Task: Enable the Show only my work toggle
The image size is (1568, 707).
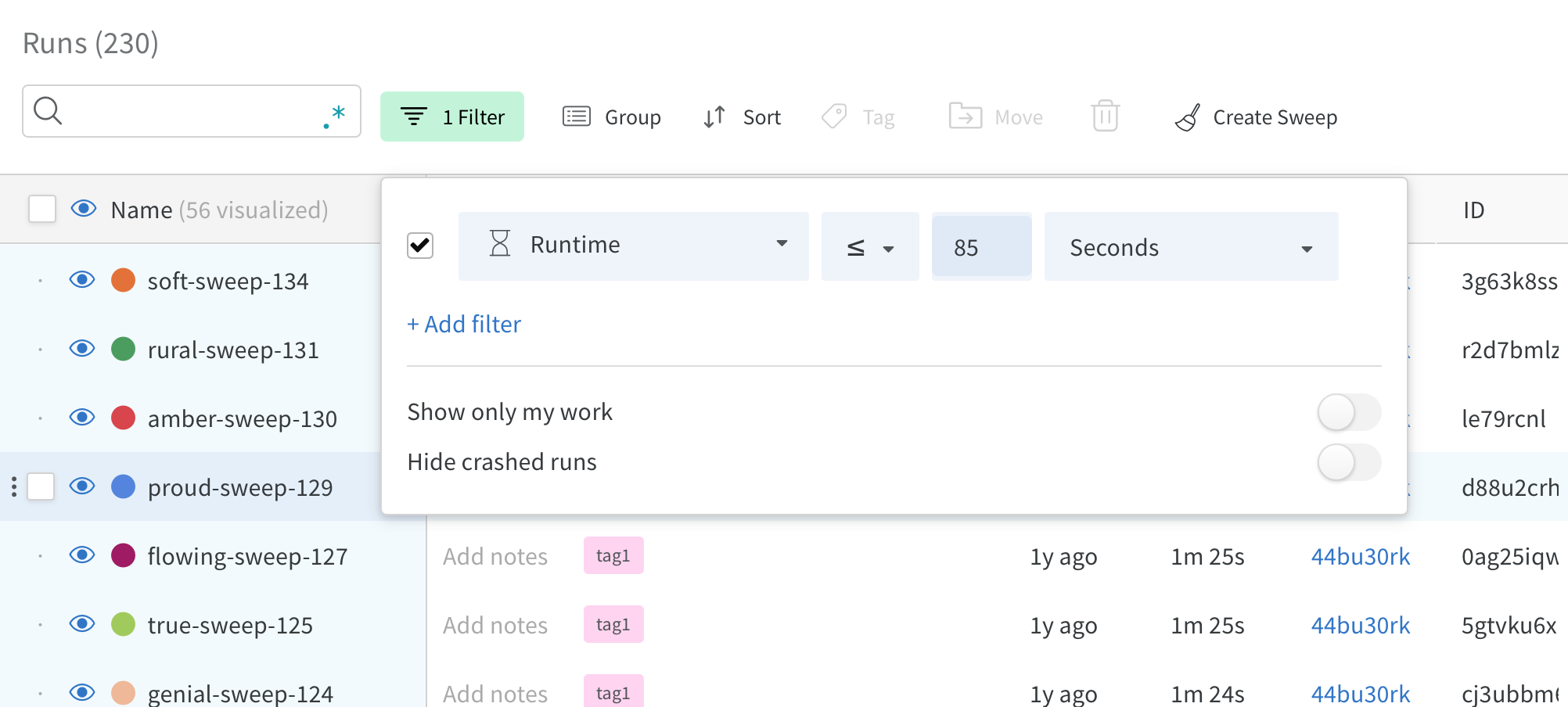Action: pos(1350,412)
